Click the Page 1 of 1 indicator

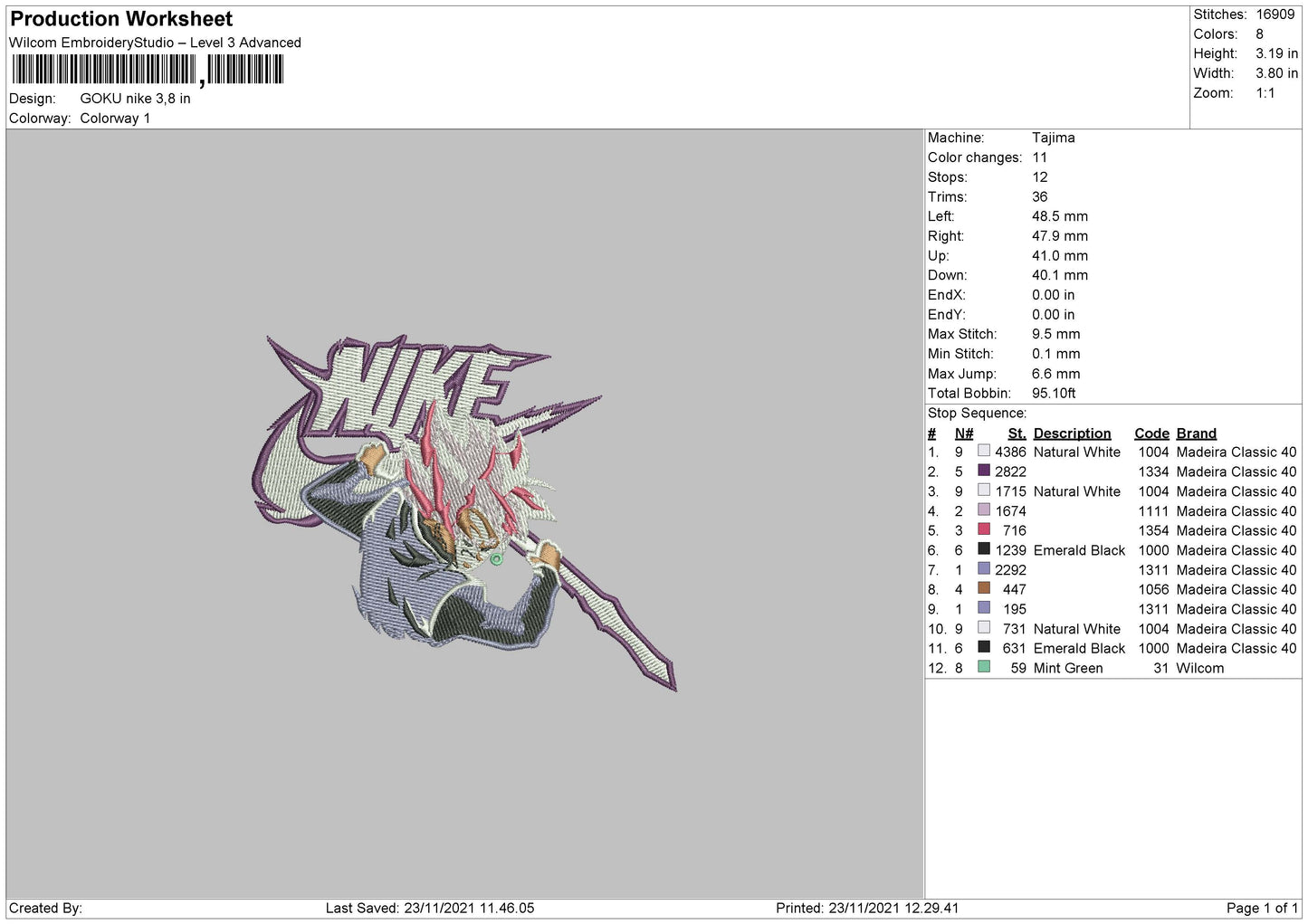point(1262,908)
